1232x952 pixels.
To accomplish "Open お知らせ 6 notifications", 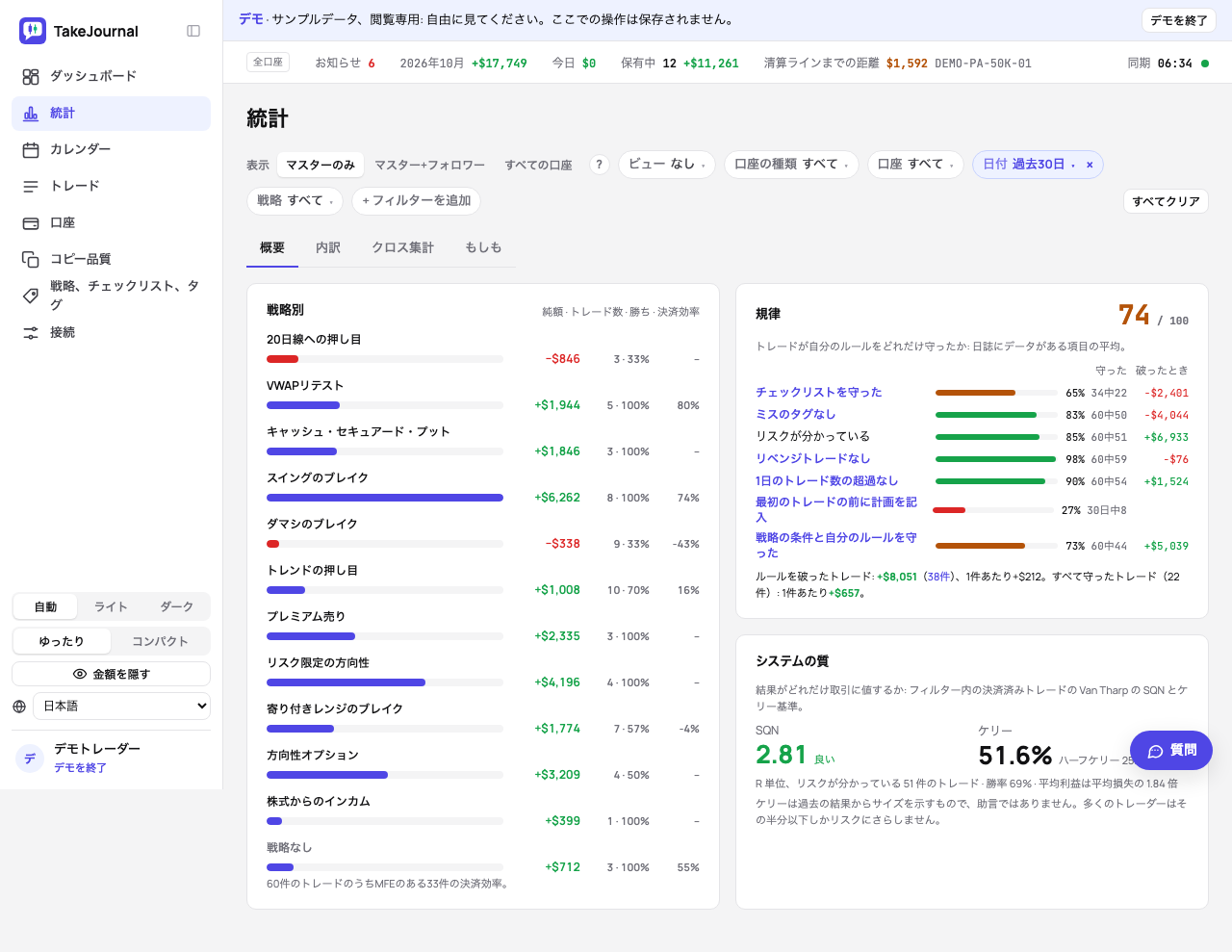I will click(x=345, y=64).
